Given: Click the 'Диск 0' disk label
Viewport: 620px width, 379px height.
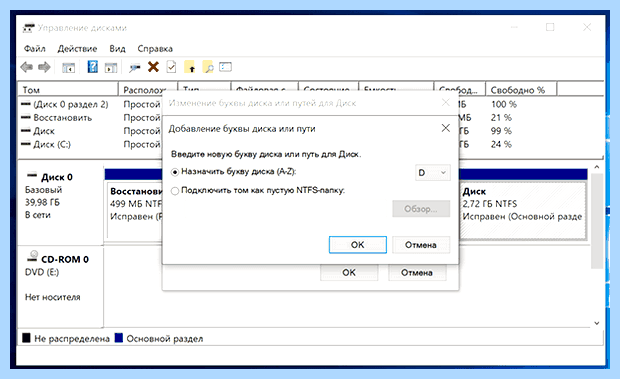Looking at the screenshot, I should click(x=57, y=177).
